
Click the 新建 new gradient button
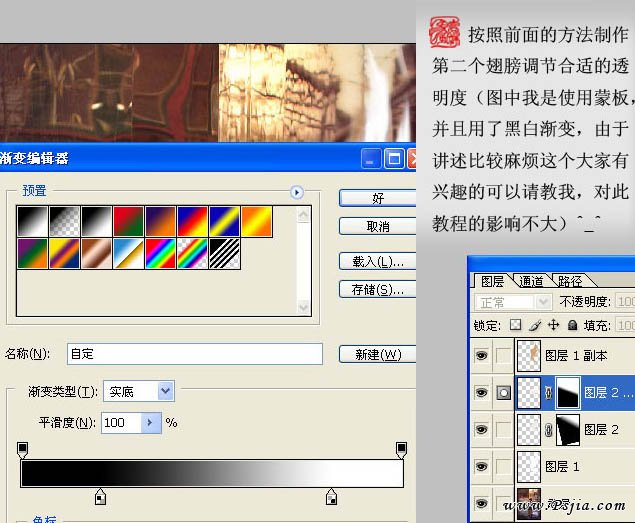pos(377,355)
